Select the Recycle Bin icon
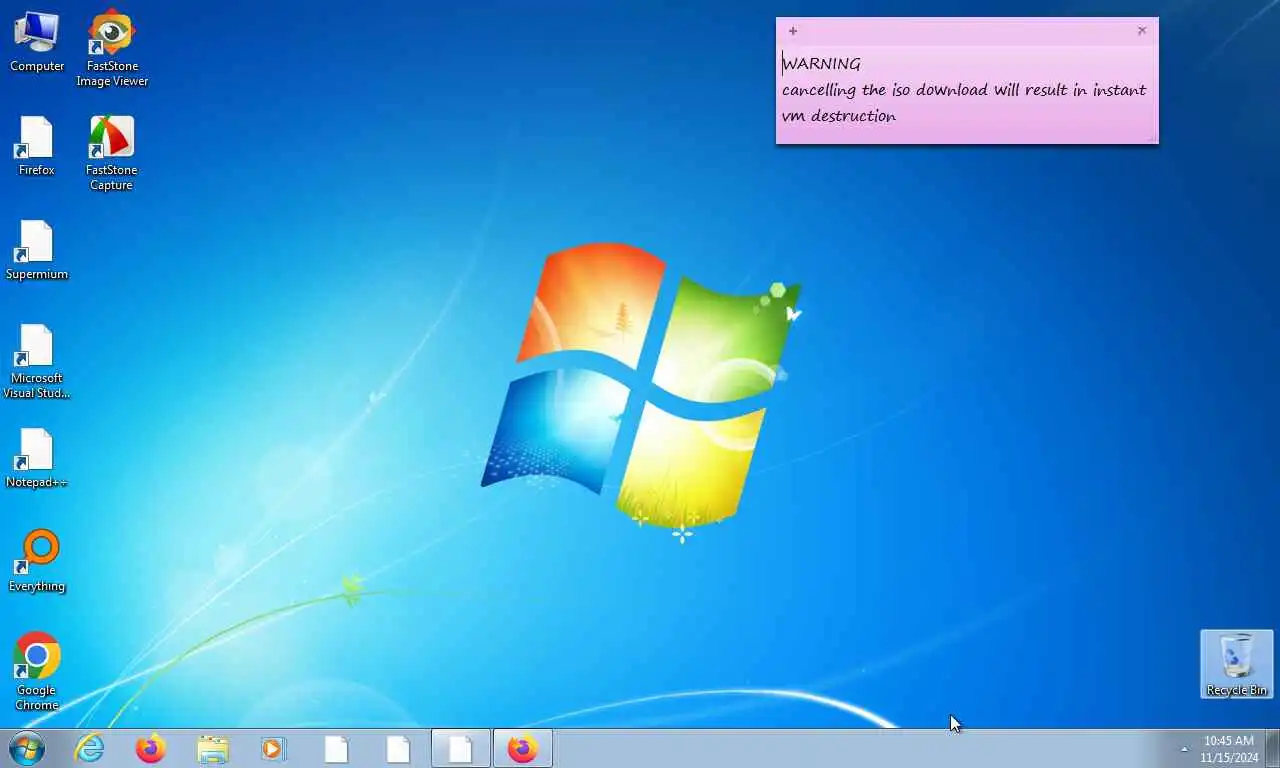Viewport: 1280px width, 768px height. click(1237, 664)
